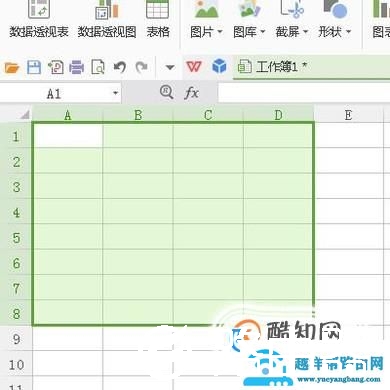Open quick access toolbar customize dropdown
The image size is (390, 390).
(170, 68)
